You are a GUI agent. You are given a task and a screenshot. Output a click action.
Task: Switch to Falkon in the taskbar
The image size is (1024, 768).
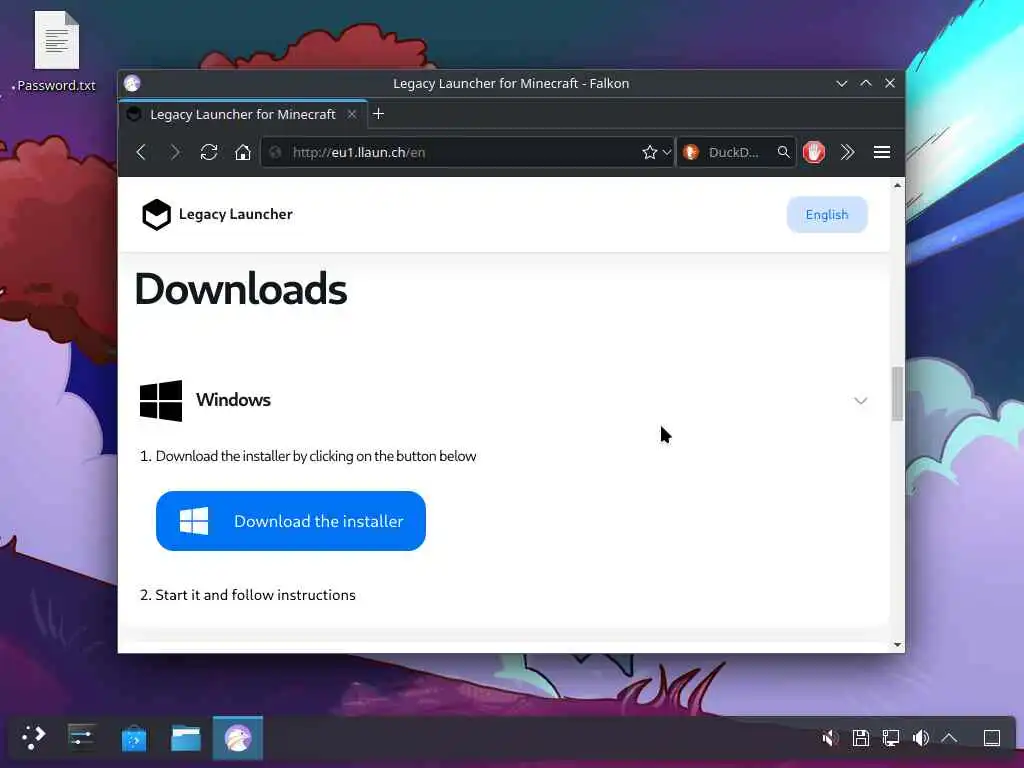click(238, 738)
